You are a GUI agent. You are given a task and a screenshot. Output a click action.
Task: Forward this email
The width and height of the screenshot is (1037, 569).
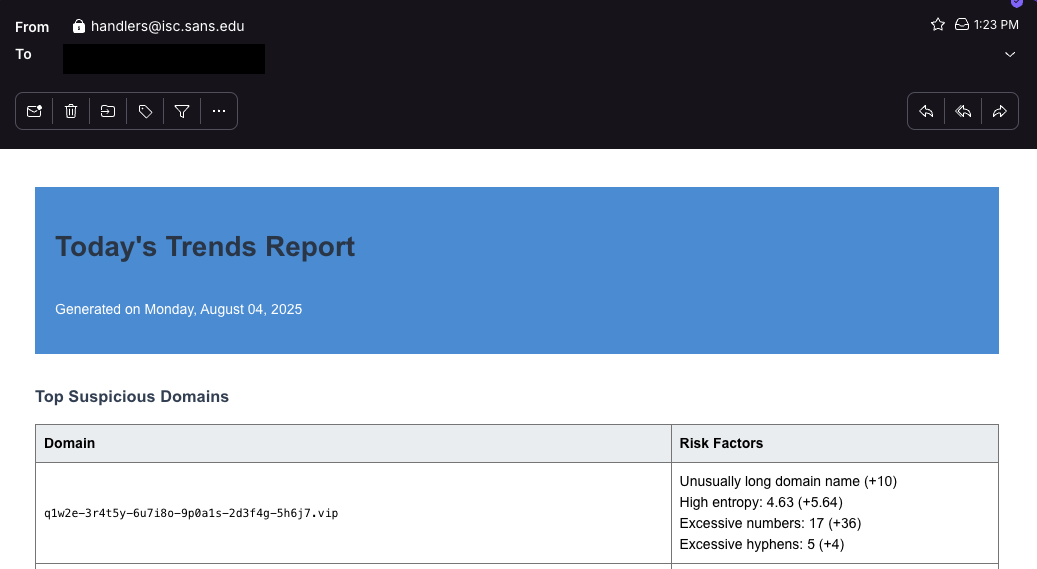[x=1000, y=112]
